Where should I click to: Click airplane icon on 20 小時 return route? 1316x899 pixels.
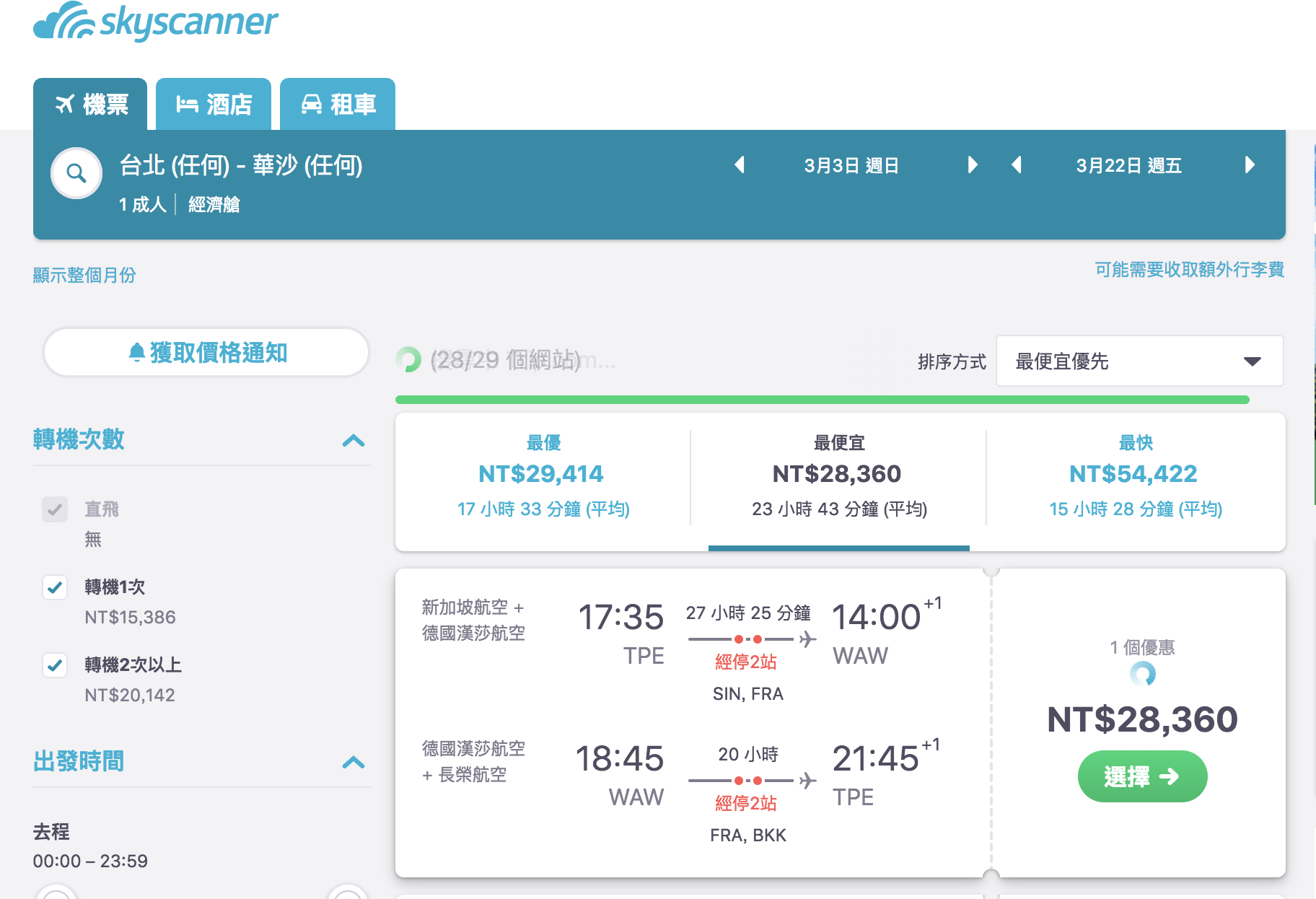(807, 781)
